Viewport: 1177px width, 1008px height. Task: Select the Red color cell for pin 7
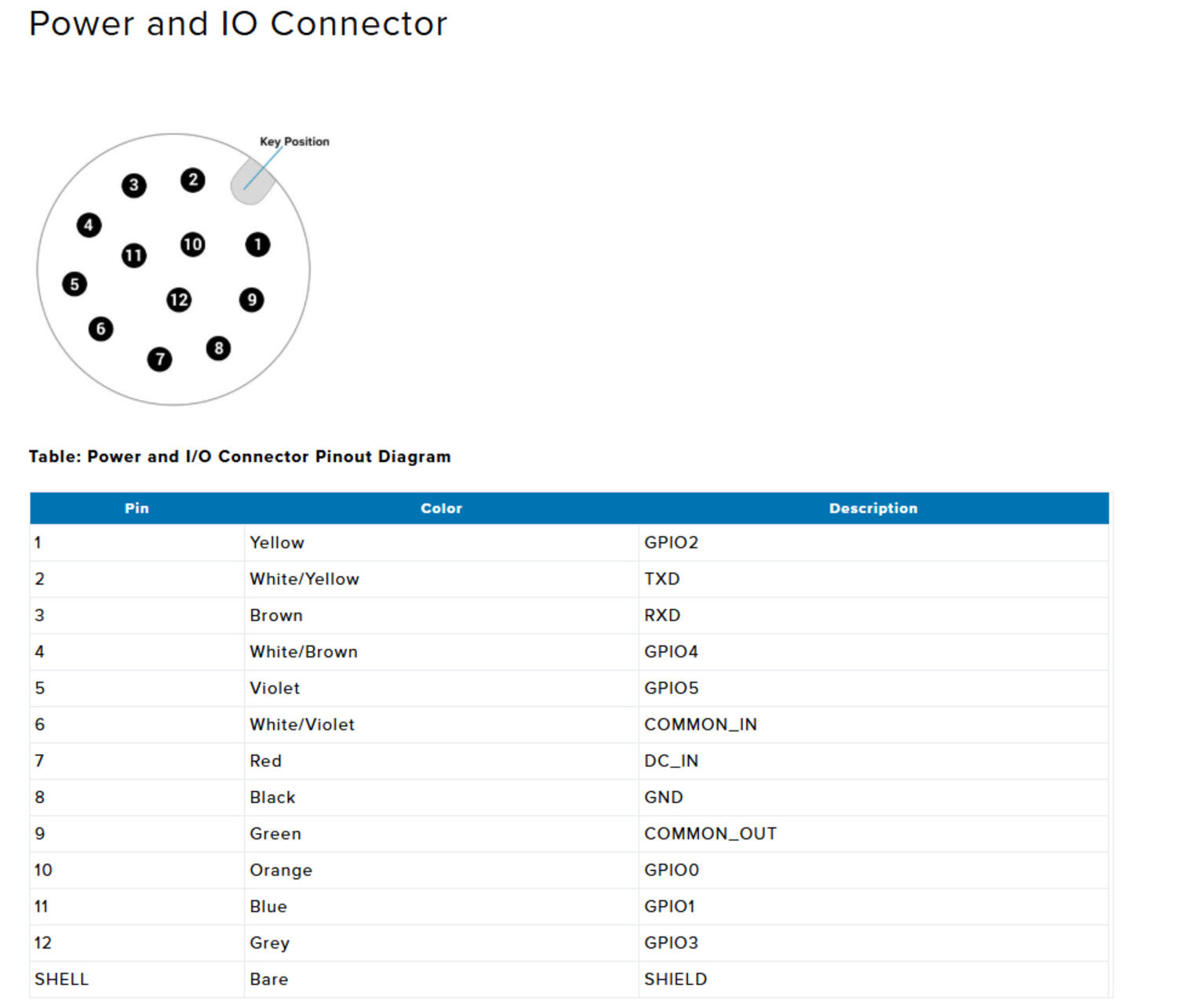tap(265, 760)
